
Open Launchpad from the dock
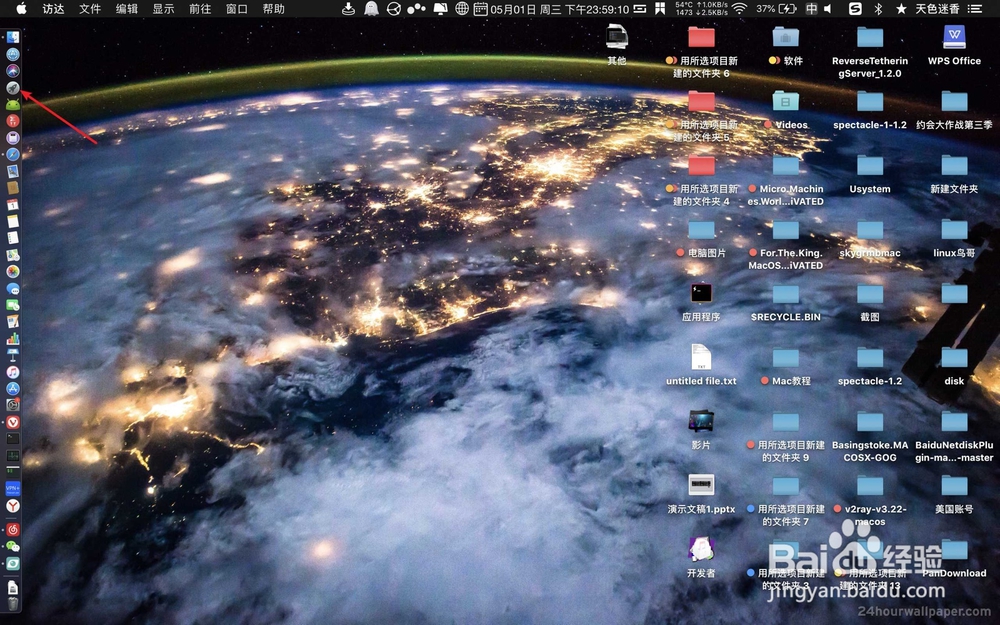point(13,87)
